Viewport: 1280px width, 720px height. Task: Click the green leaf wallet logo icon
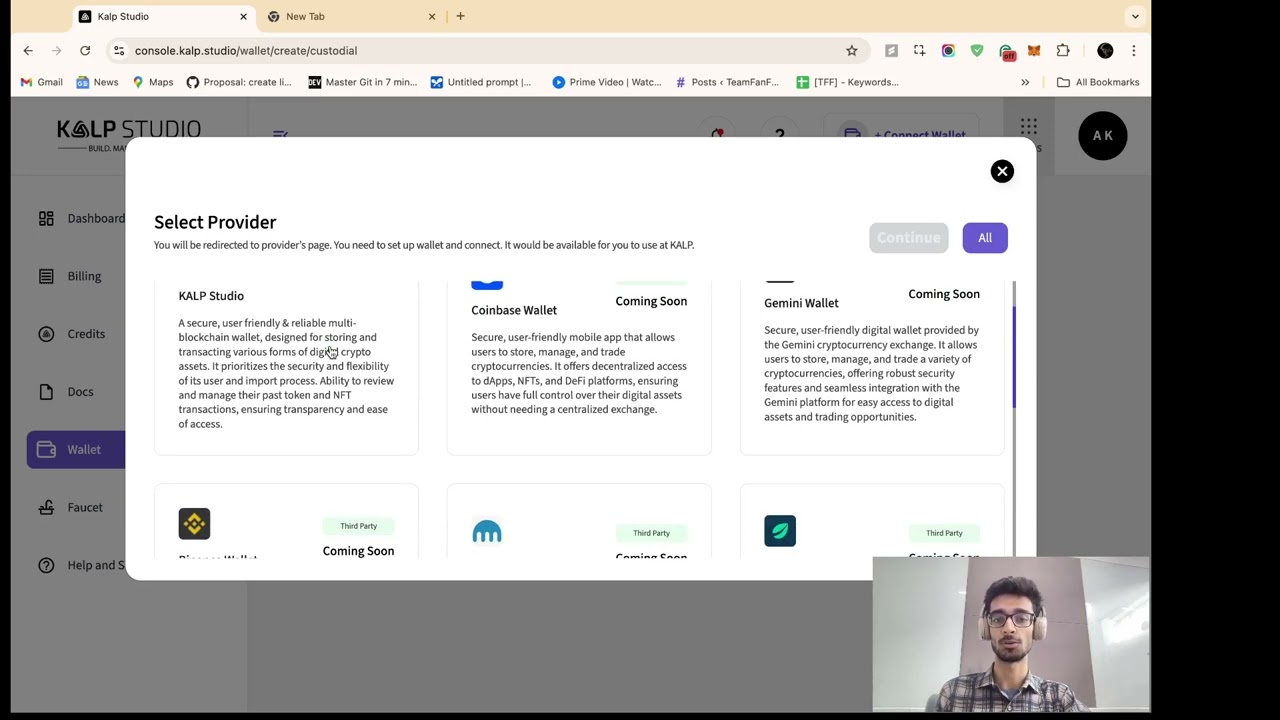pos(780,531)
